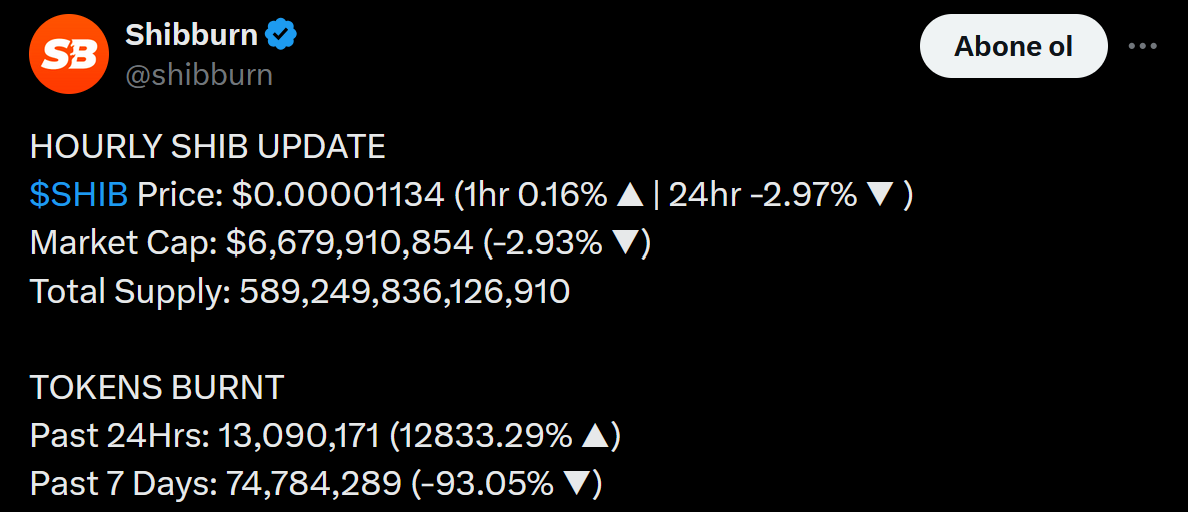Click the HOURLY SHIB UPDATE heading text
The width and height of the screenshot is (1188, 512).
pos(208,148)
